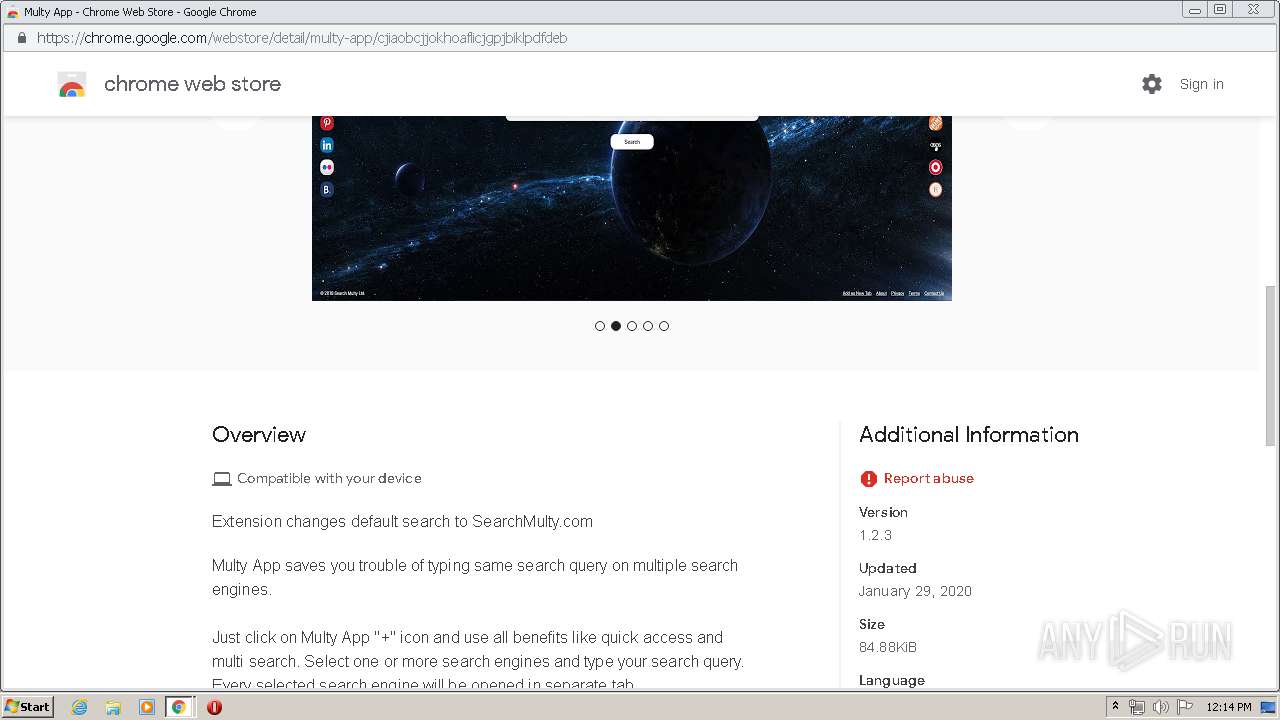Image resolution: width=1280 pixels, height=720 pixels.
Task: Launch media player from the taskbar
Action: click(147, 707)
